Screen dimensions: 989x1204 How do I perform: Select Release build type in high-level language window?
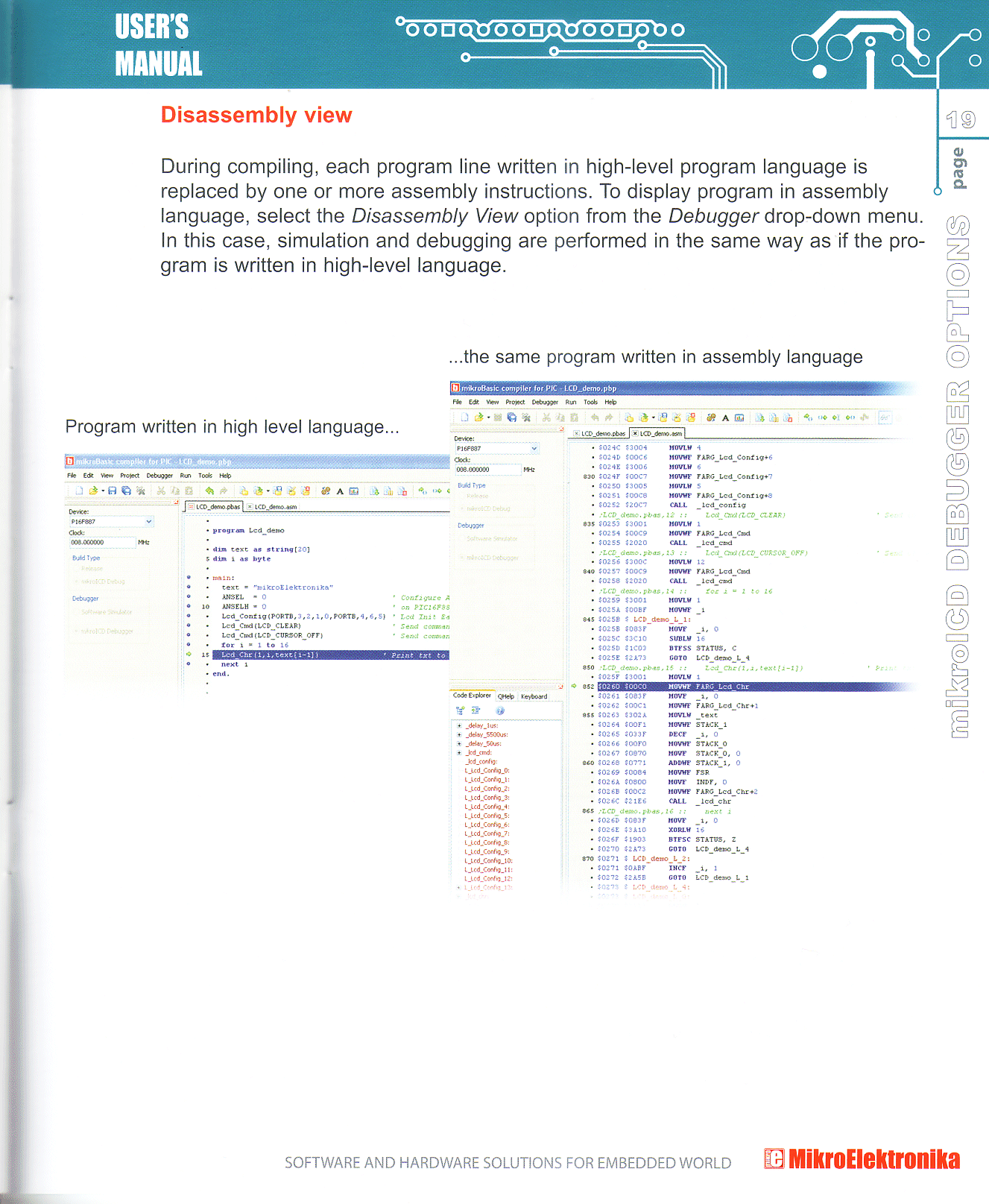[x=92, y=569]
